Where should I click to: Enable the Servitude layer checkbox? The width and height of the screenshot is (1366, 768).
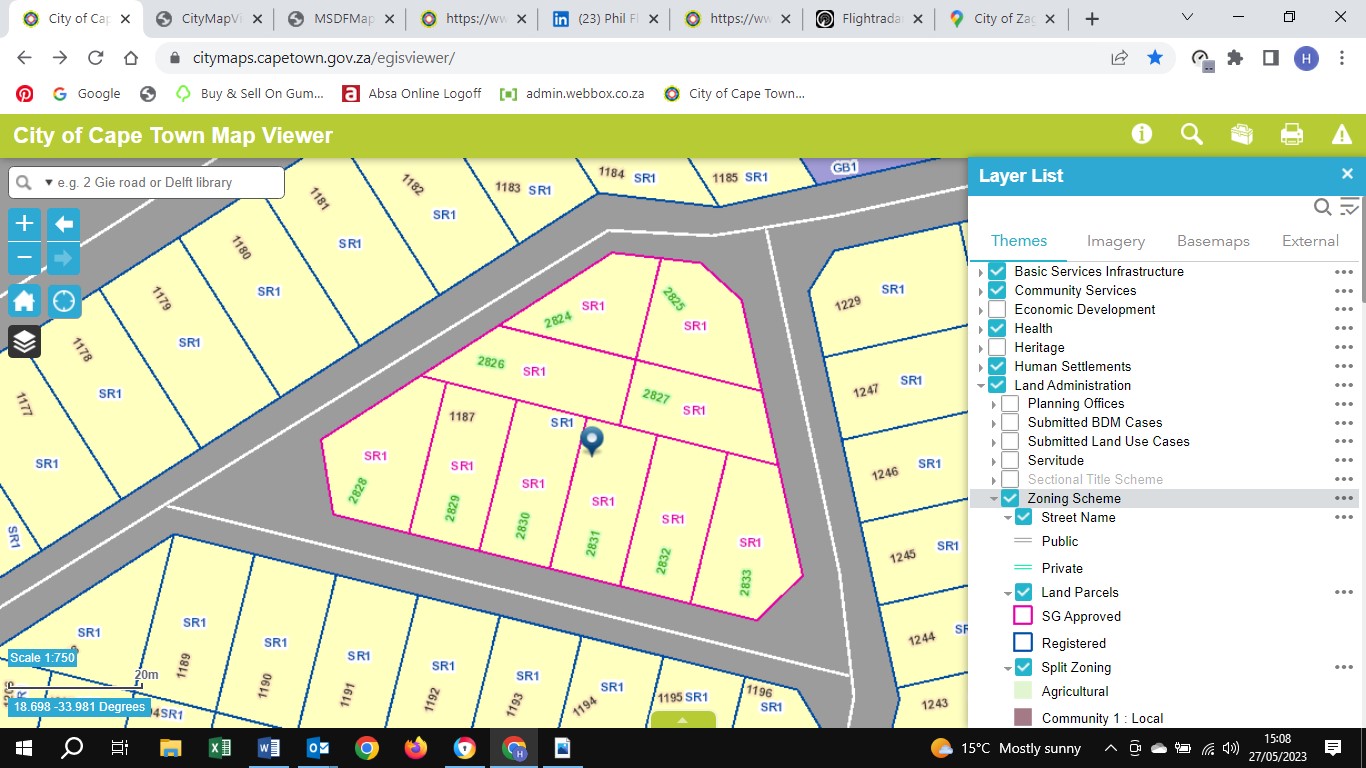point(1010,461)
